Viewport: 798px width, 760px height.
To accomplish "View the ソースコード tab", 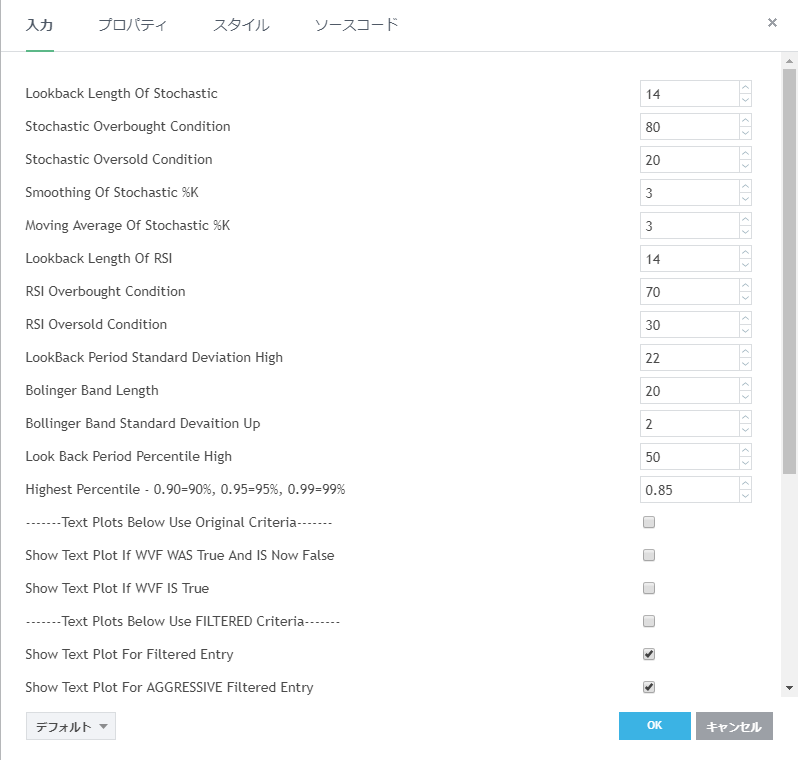I will [356, 25].
